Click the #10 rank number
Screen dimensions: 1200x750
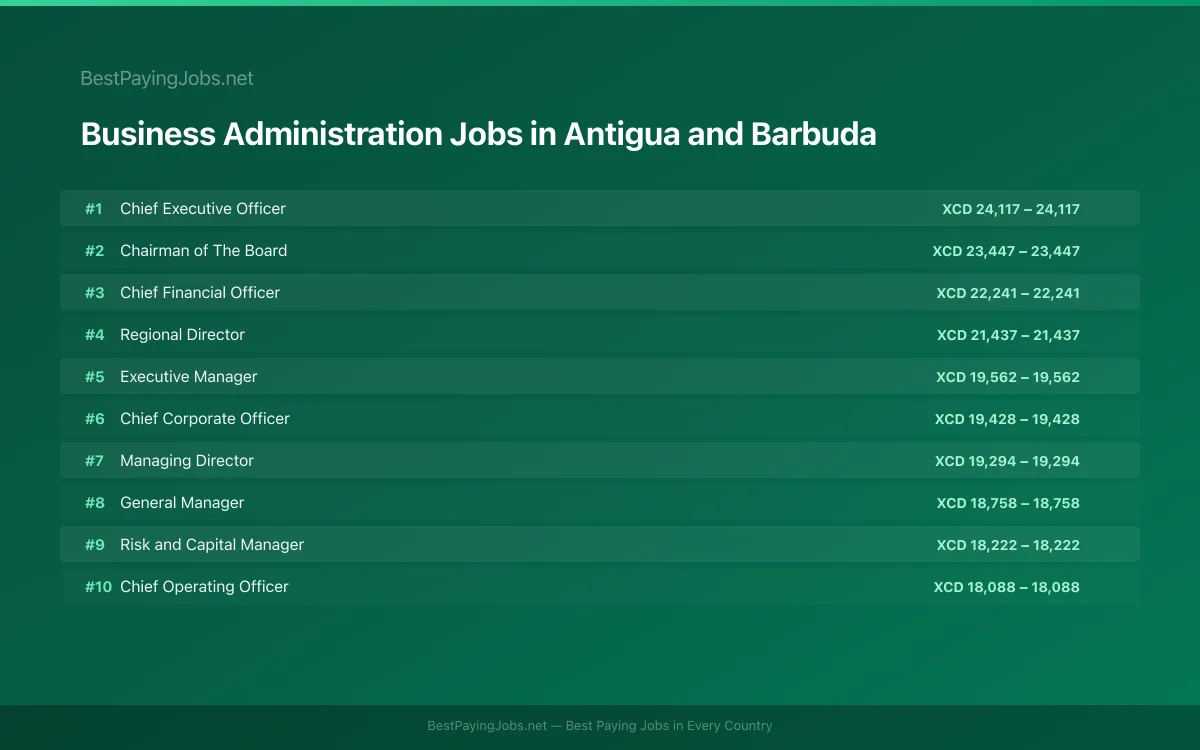click(98, 587)
